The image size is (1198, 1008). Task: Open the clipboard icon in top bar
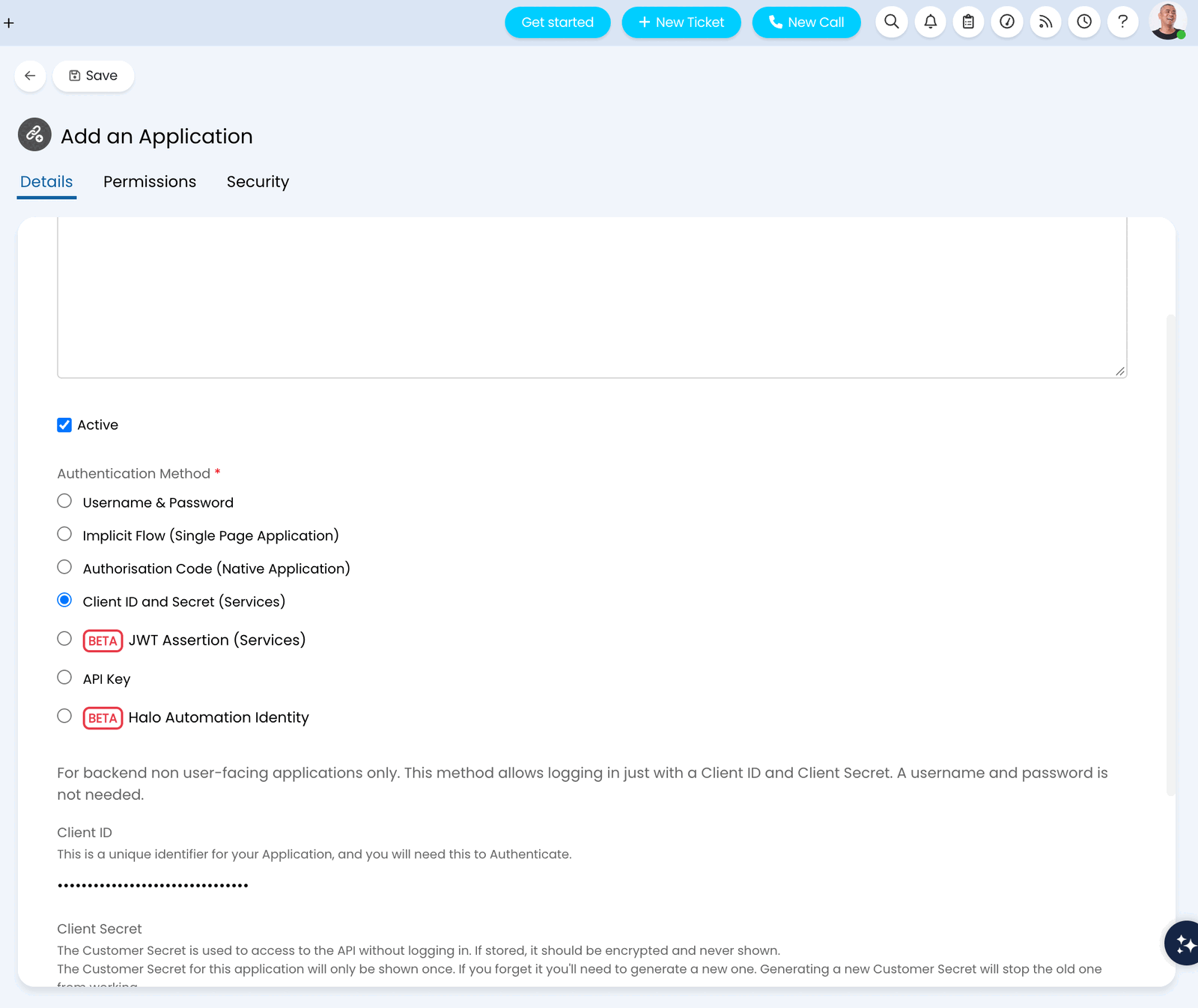coord(968,22)
